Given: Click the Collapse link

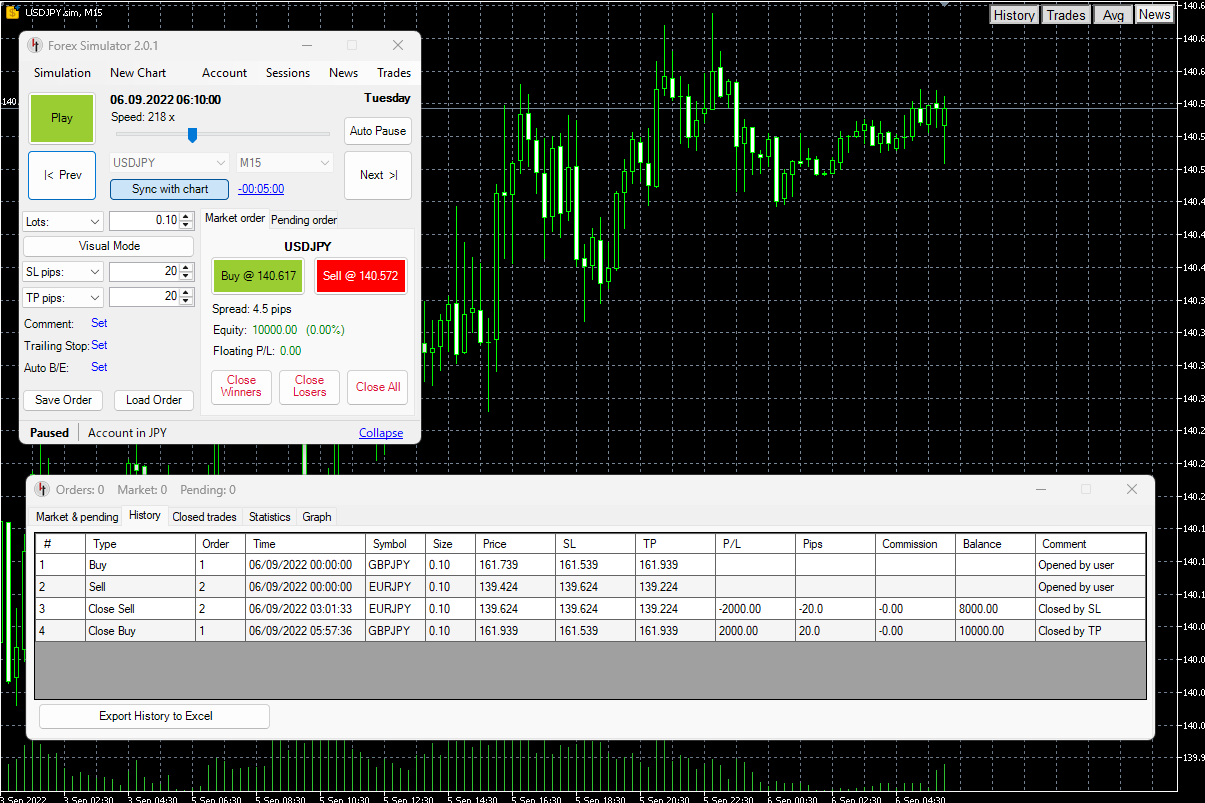Looking at the screenshot, I should pos(381,433).
